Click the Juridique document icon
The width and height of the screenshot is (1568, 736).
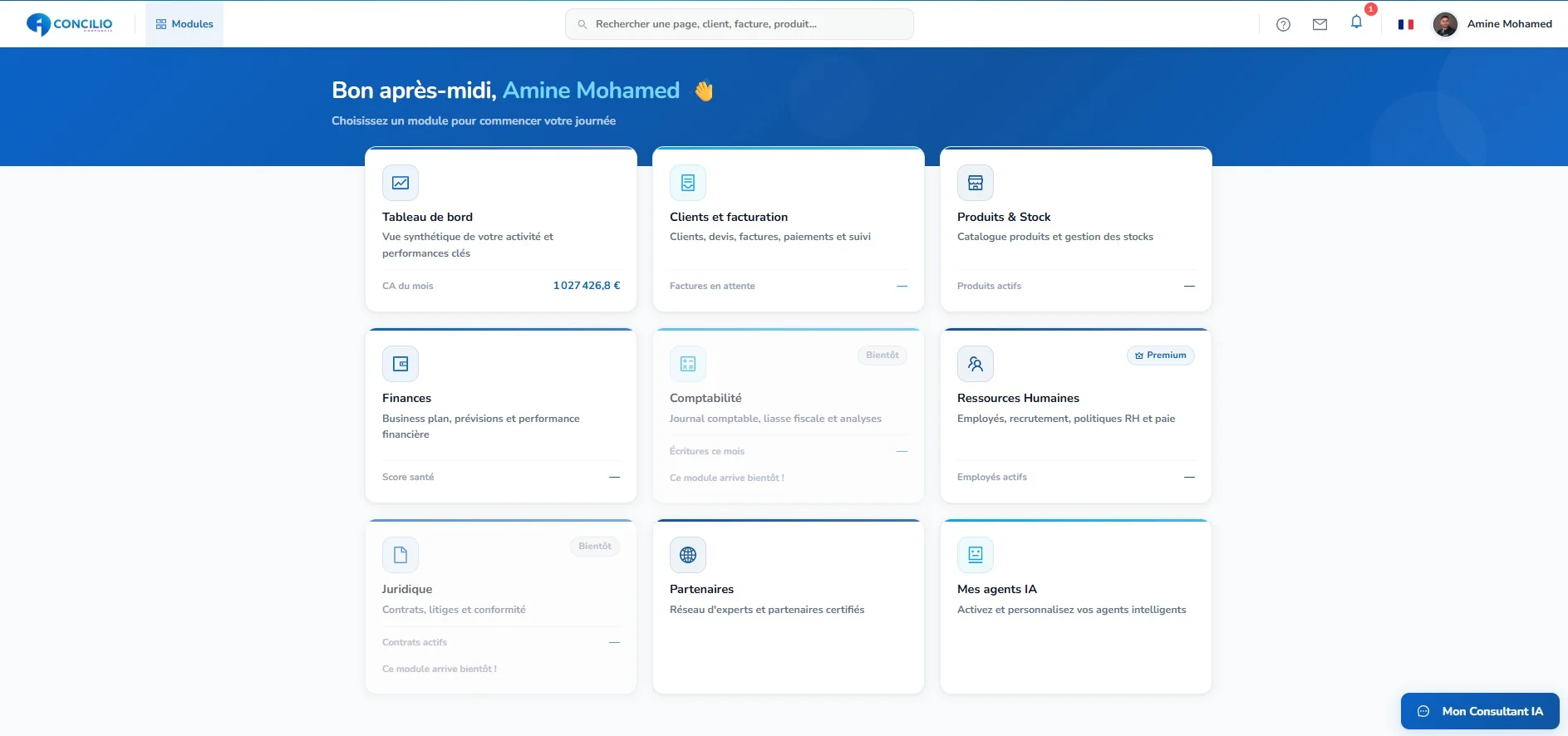click(x=401, y=555)
